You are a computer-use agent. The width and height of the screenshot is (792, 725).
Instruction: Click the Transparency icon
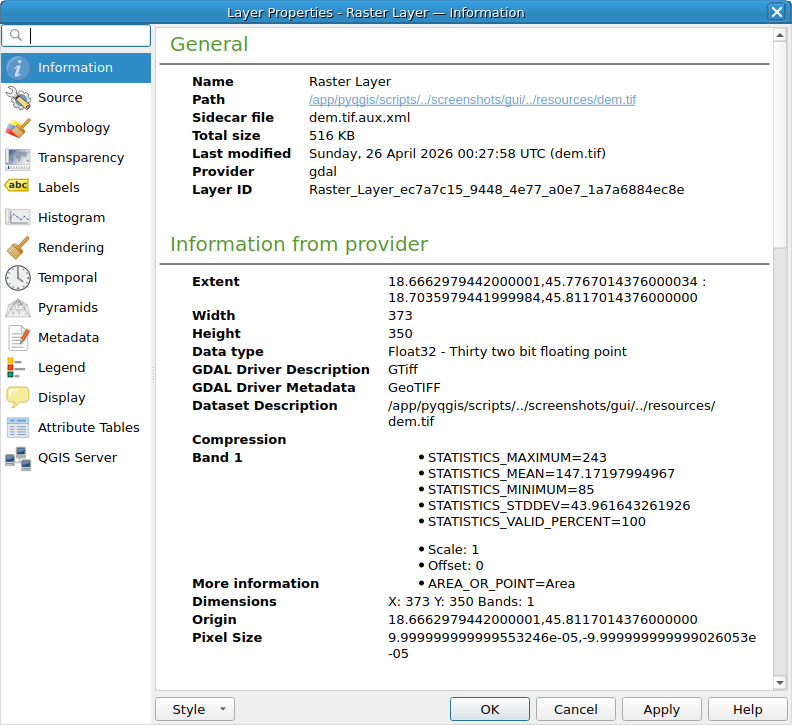click(18, 158)
